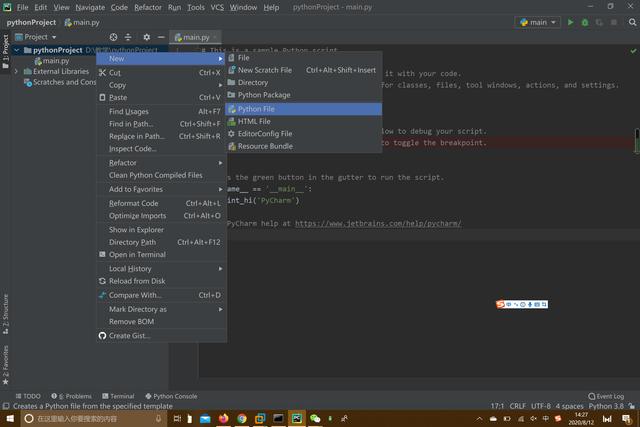Click the locate/scroll-from-source target icon

point(113,37)
